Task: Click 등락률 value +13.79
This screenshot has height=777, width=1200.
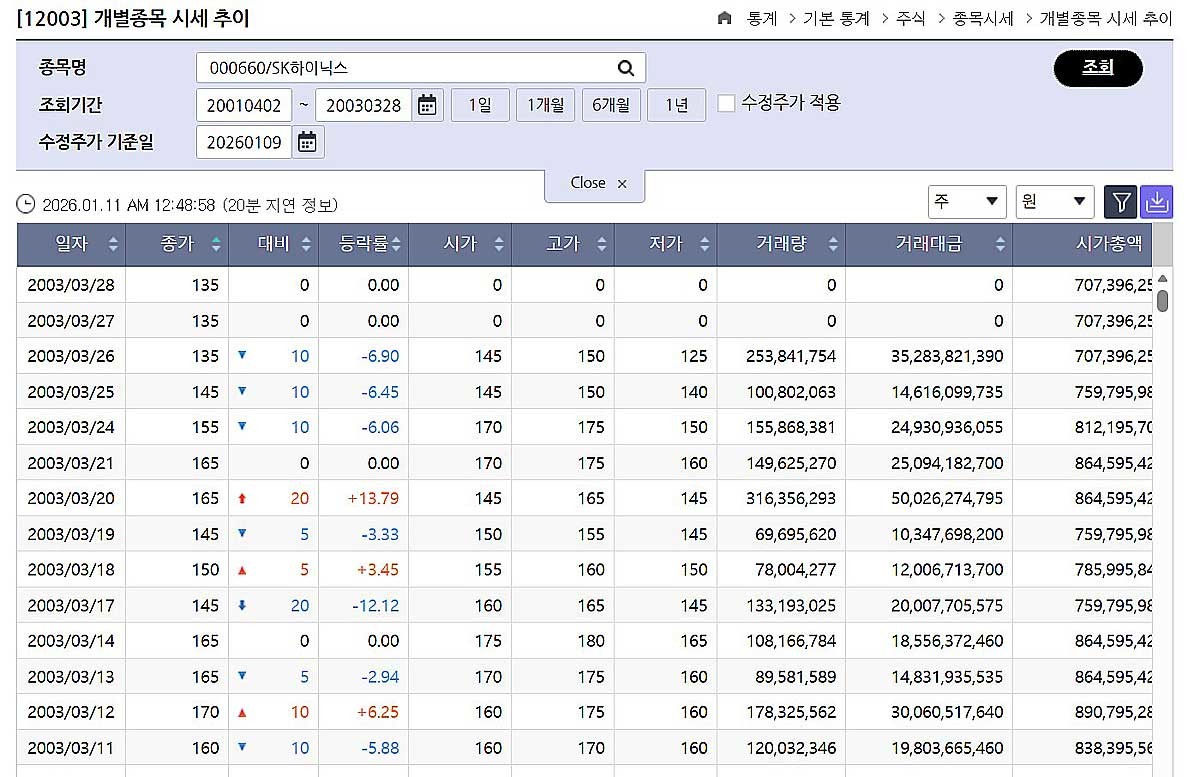Action: click(x=373, y=498)
